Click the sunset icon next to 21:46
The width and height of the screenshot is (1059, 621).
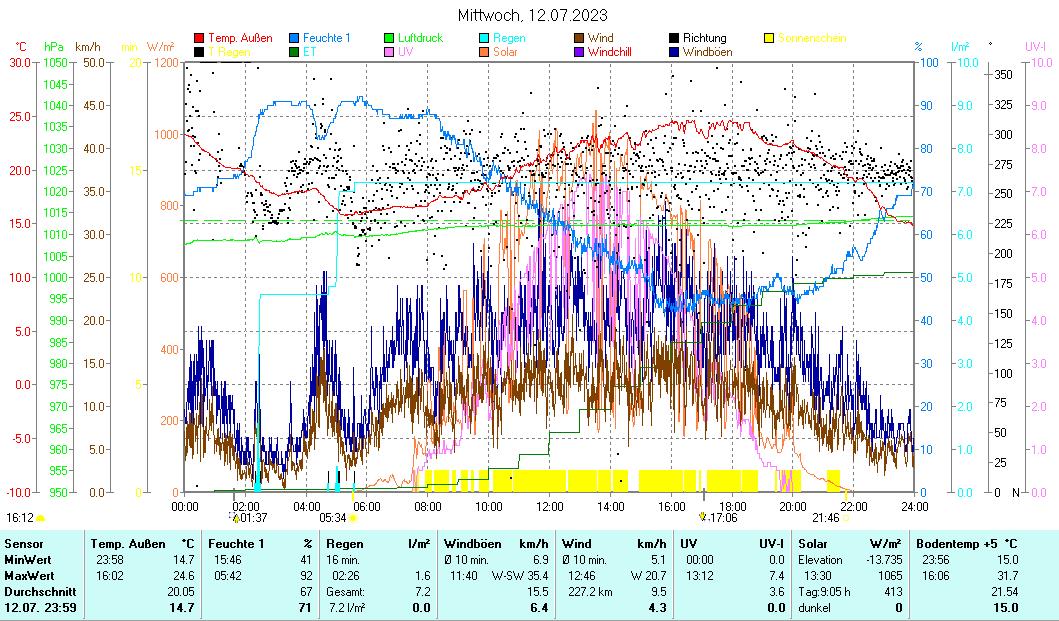[846, 518]
